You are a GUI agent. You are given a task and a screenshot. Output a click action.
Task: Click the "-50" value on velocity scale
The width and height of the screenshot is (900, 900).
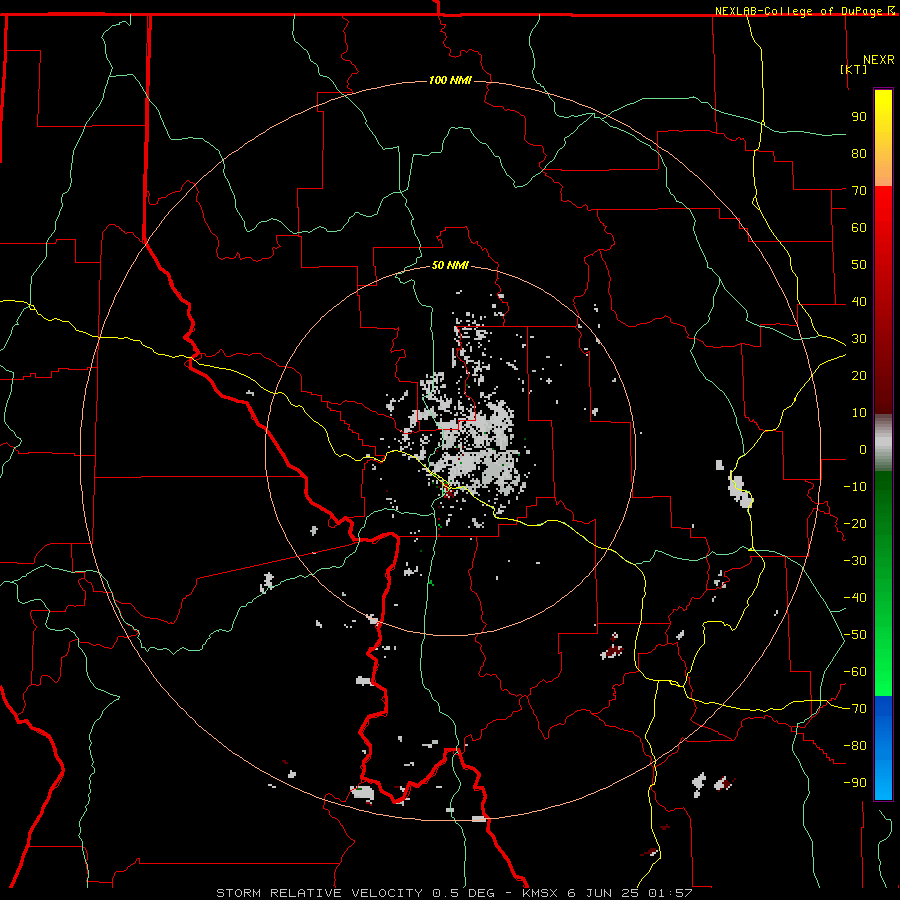(855, 635)
